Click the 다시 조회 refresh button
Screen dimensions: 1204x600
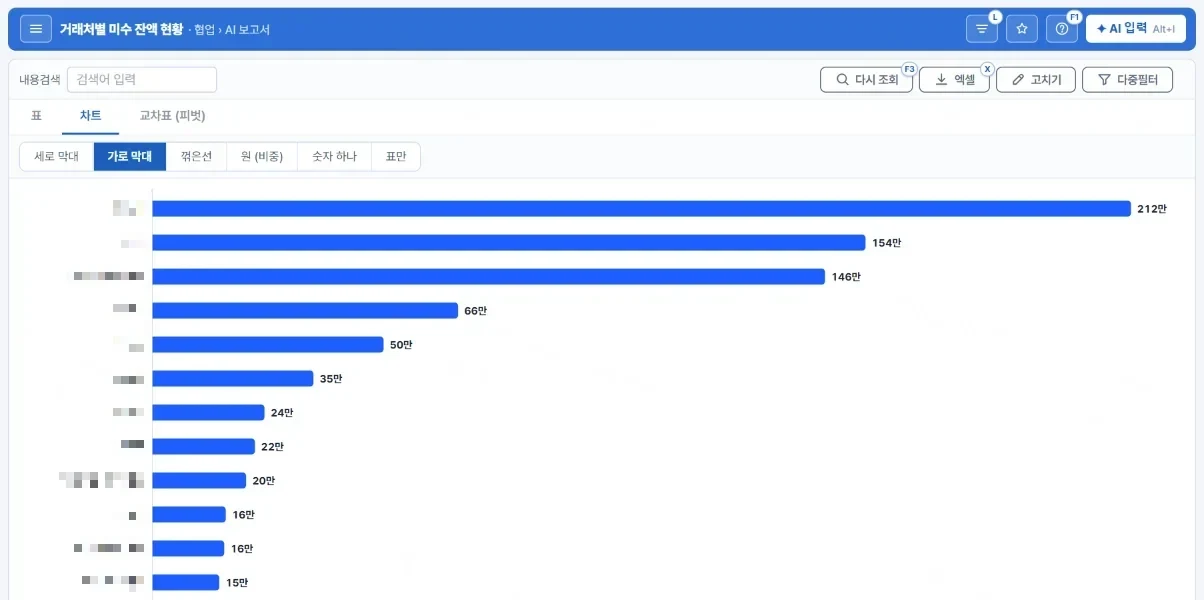pos(866,80)
